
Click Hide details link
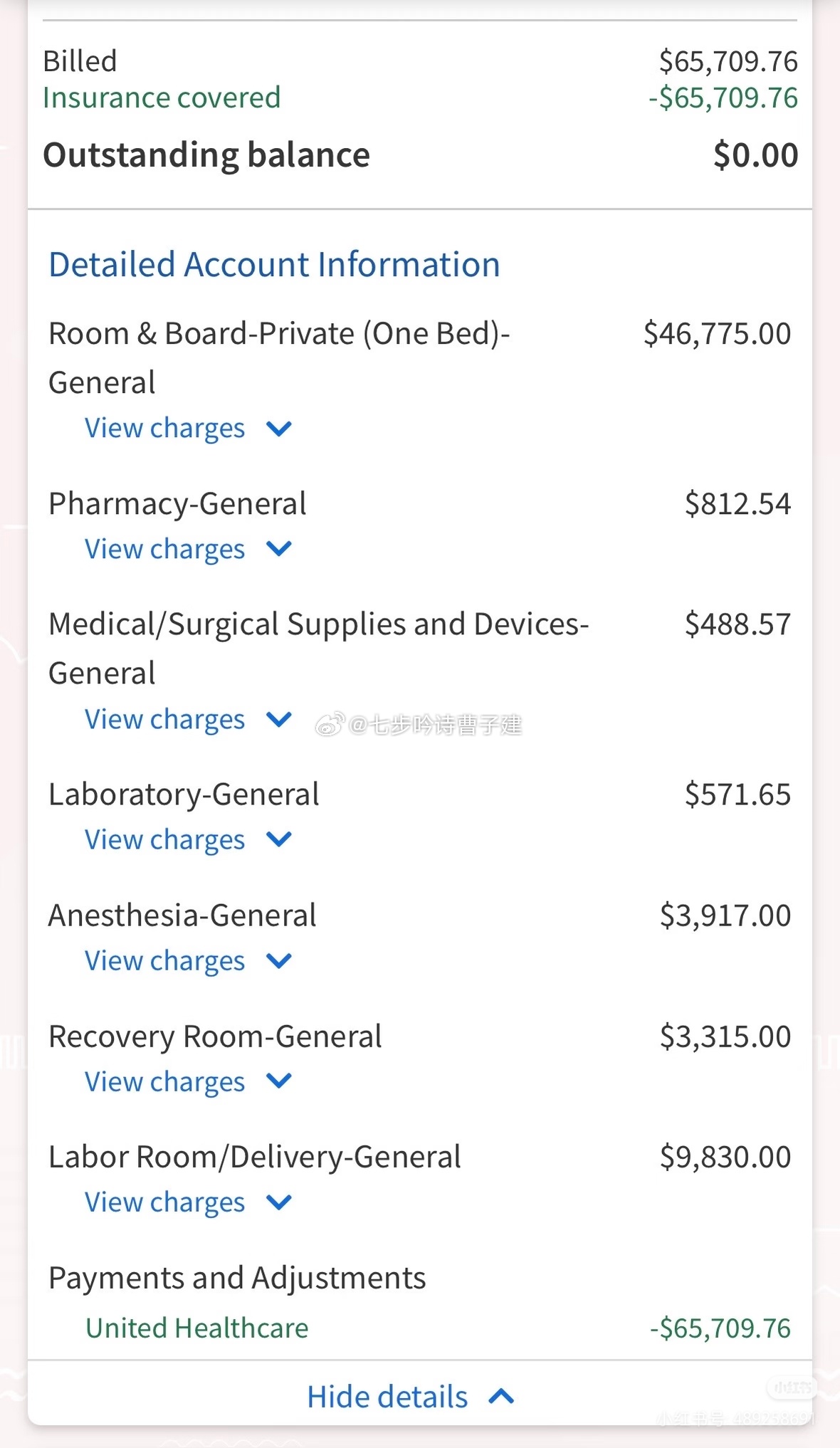(x=387, y=1397)
